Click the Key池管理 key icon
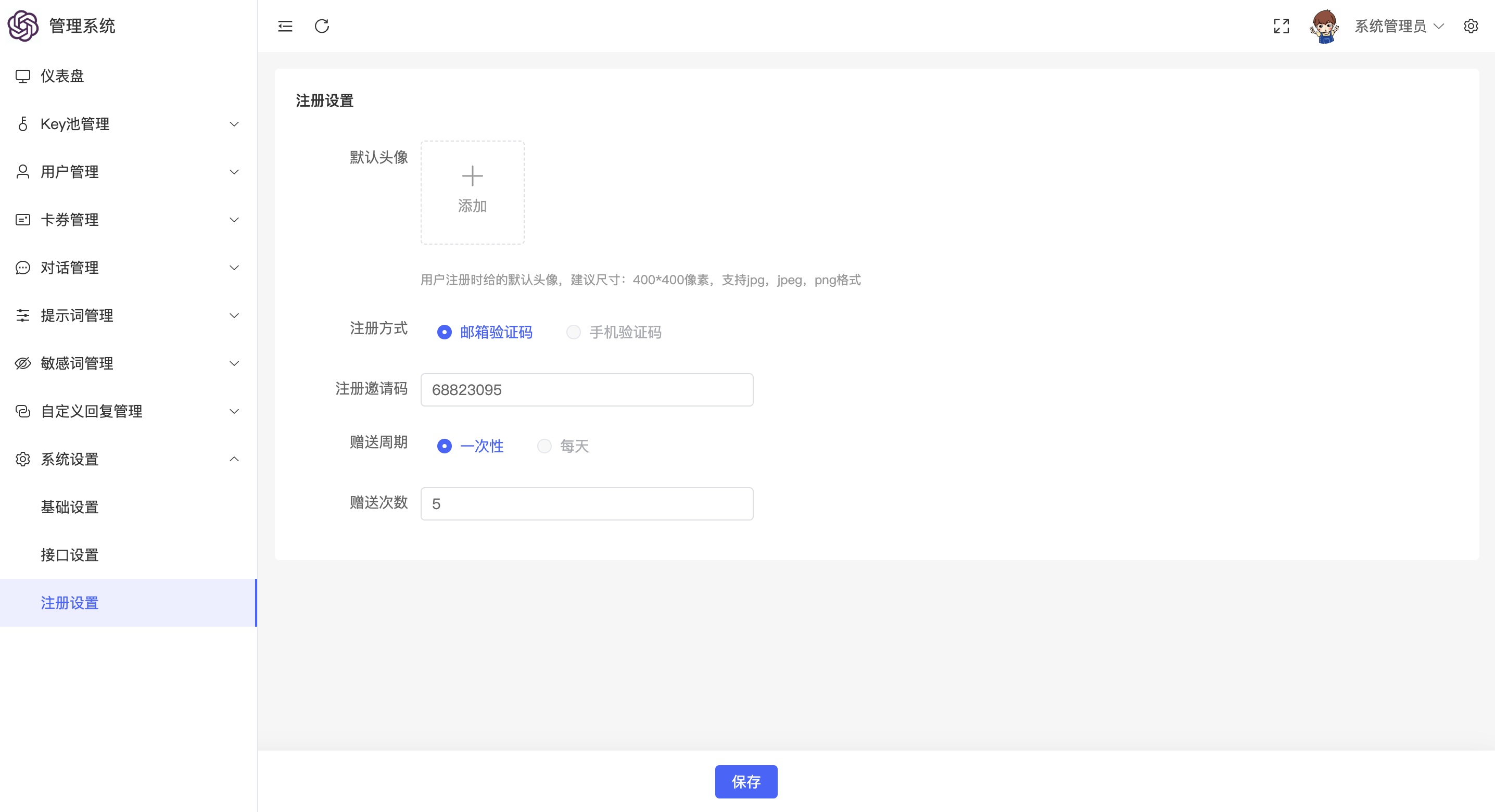The width and height of the screenshot is (1495, 812). click(x=22, y=124)
